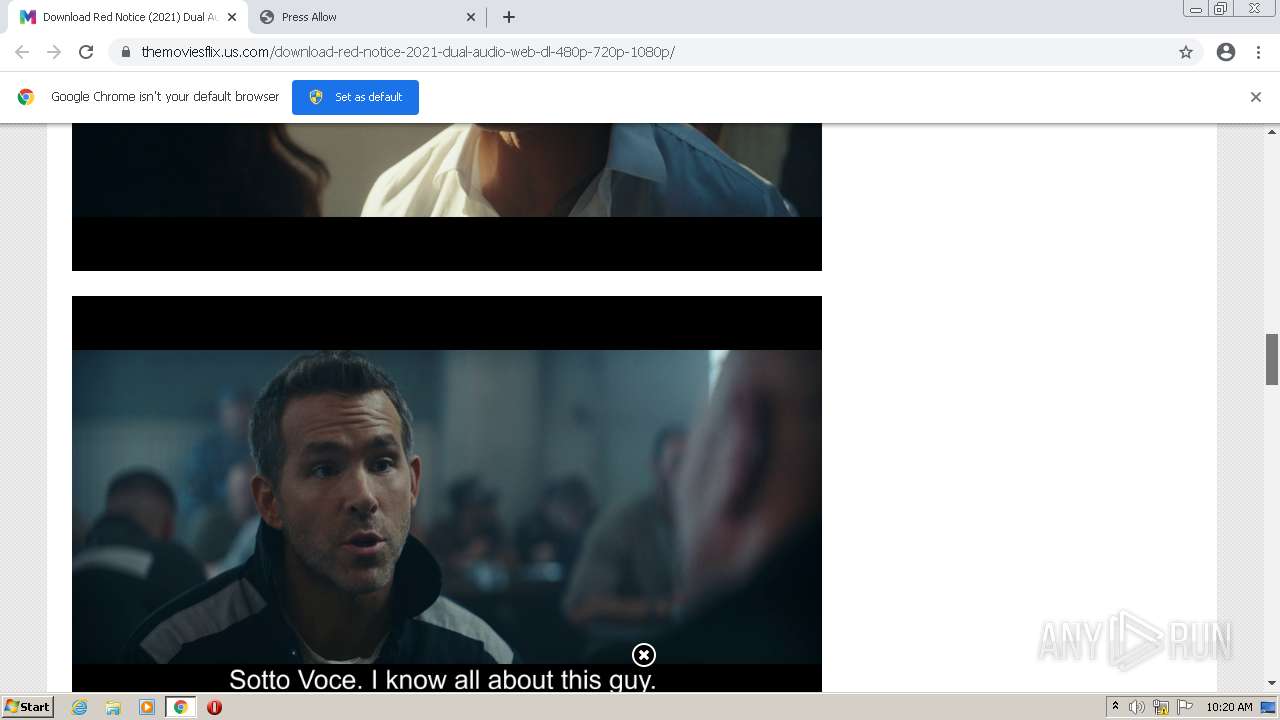Screen dimensions: 1280x720
Task: Open the volume speaker tray icon
Action: point(1137,707)
